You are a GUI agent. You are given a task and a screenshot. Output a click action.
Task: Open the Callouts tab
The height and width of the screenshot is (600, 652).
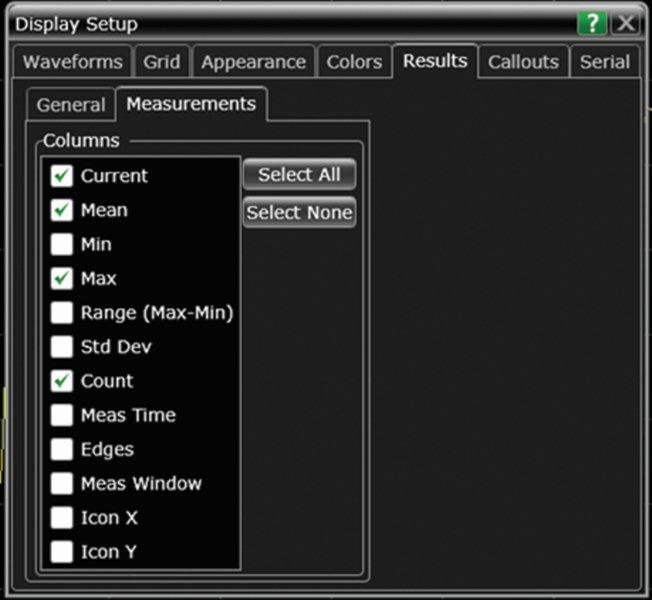pos(523,62)
